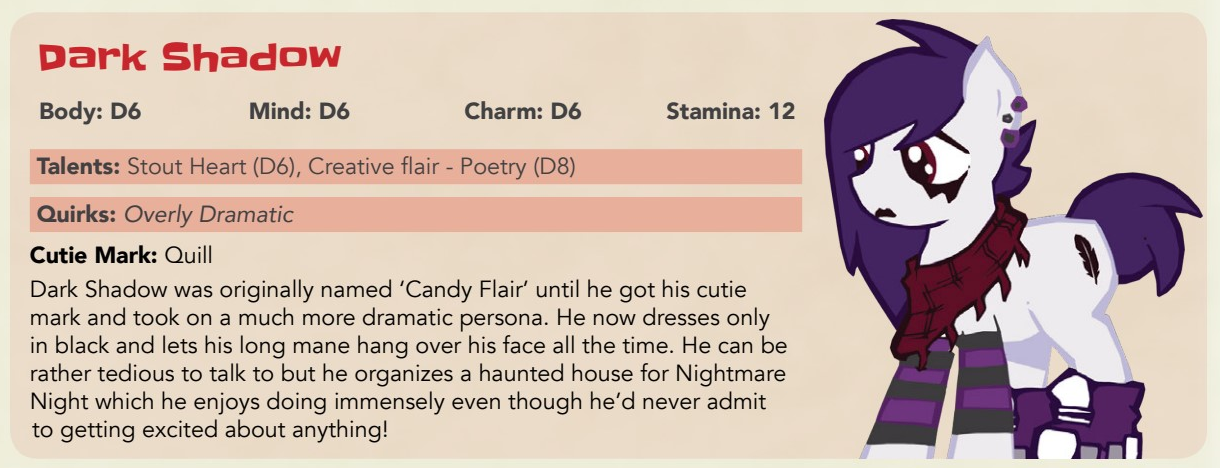Click the Stout Heart (D6) talent
Screen dimensions: 1220x468
coord(211,166)
